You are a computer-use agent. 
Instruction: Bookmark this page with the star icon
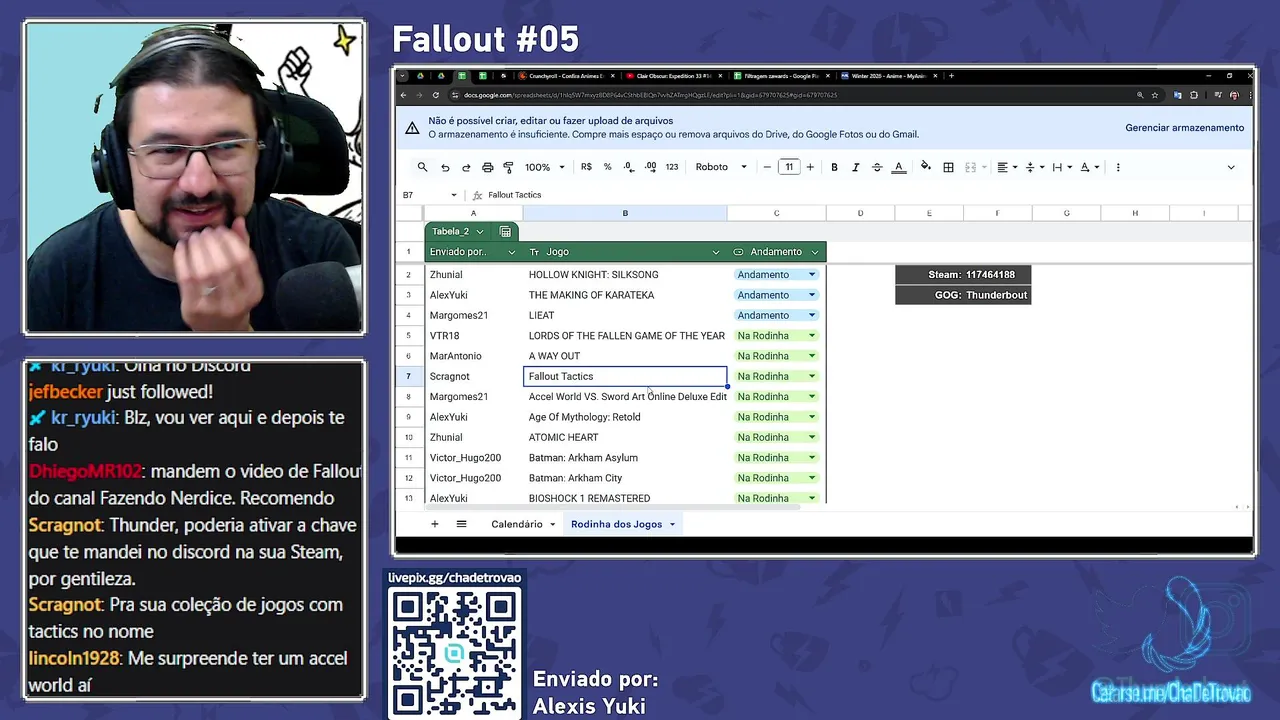tap(1155, 95)
